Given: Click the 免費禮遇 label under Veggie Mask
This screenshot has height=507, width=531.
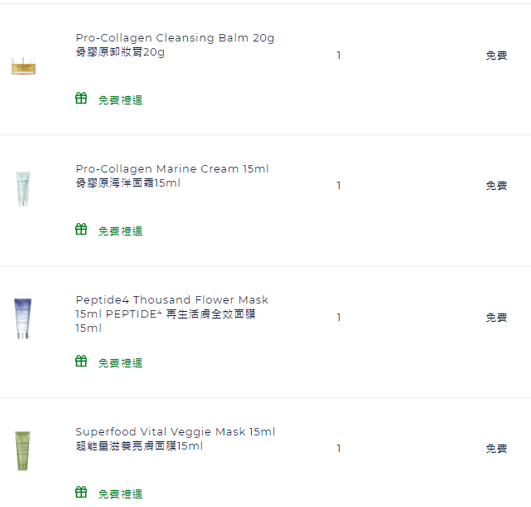Looking at the screenshot, I should pyautogui.click(x=120, y=494).
